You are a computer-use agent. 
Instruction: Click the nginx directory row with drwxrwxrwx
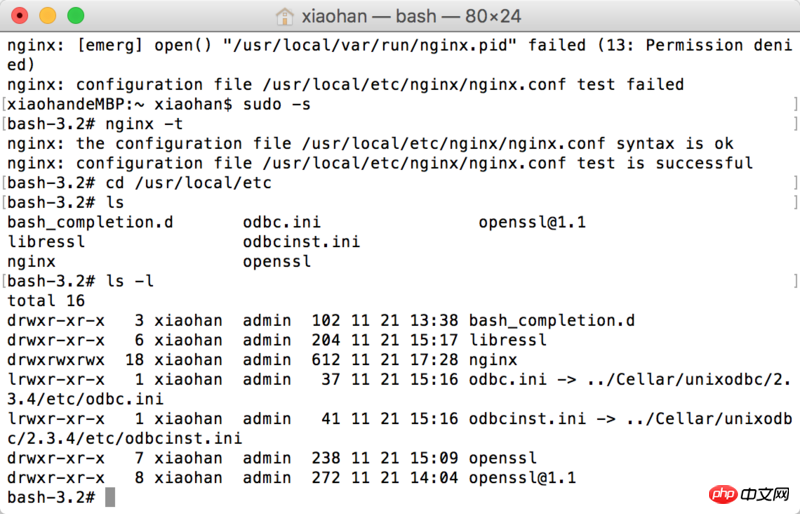coord(262,360)
